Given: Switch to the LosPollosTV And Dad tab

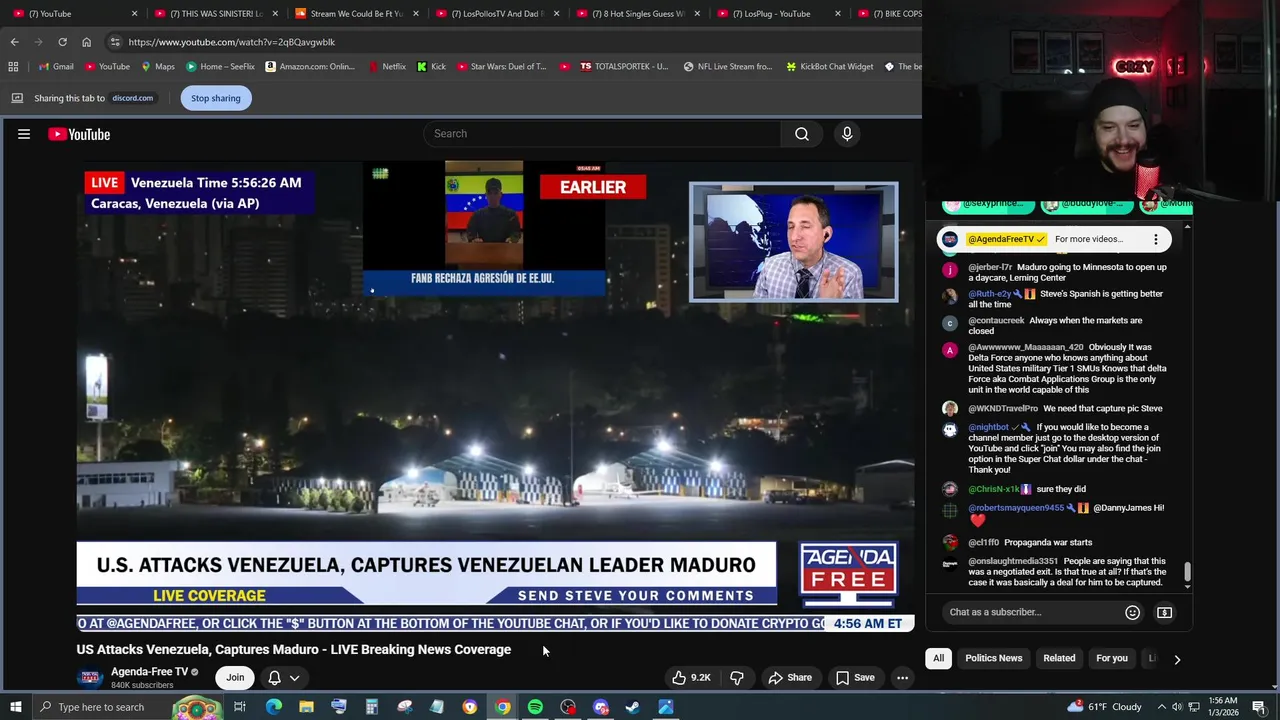Looking at the screenshot, I should 497,14.
